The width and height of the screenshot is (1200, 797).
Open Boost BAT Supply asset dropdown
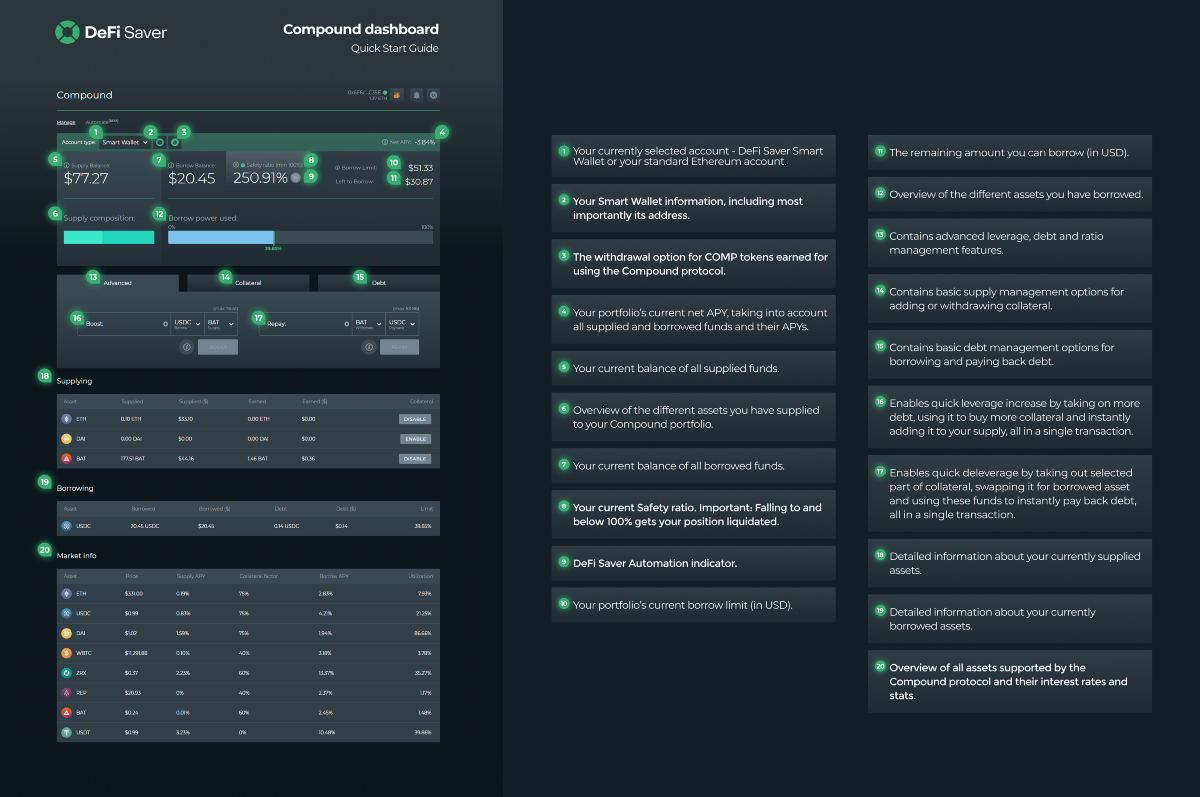tap(221, 323)
